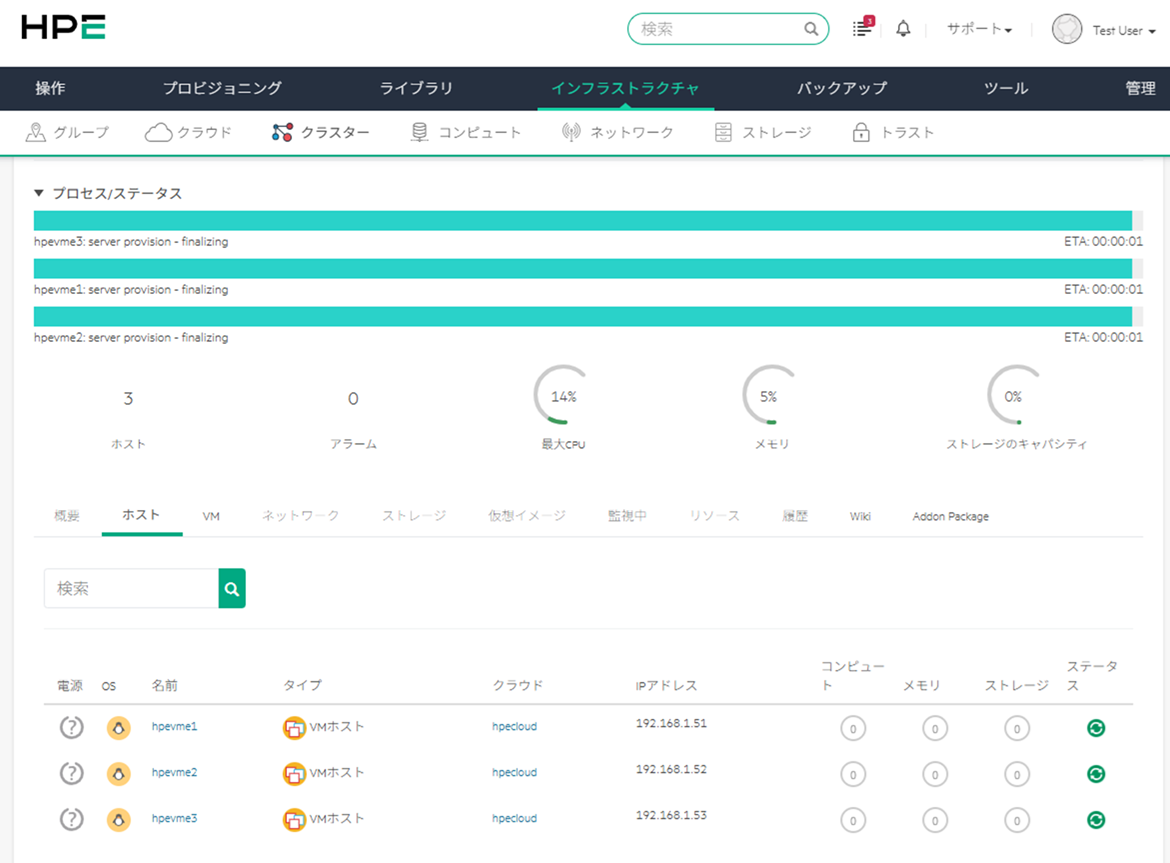1170x863 pixels.
Task: Click the HPE logo
Action: (64, 28)
